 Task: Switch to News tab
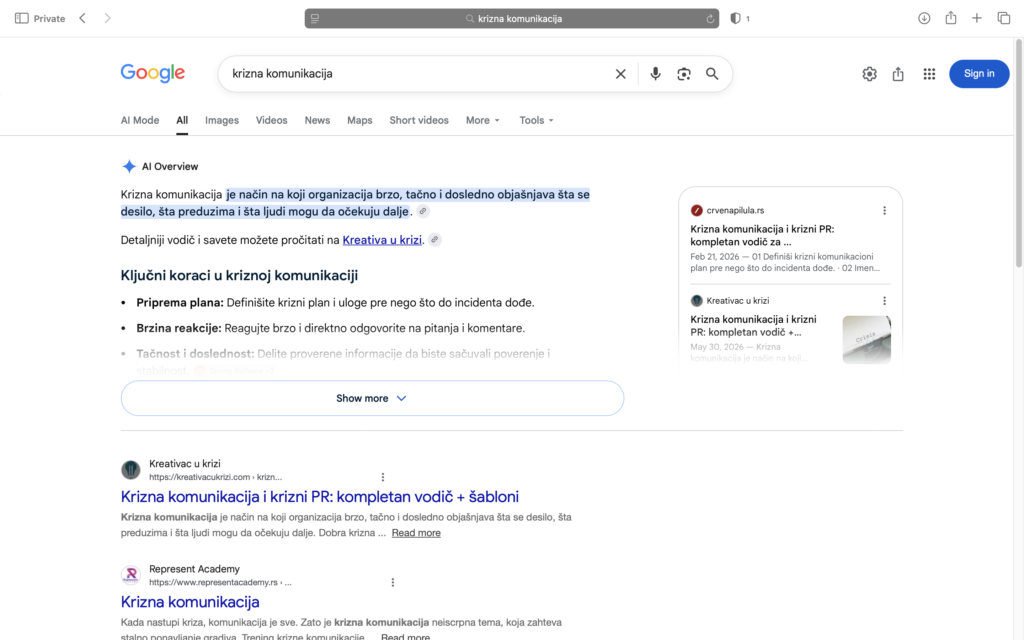(317, 120)
